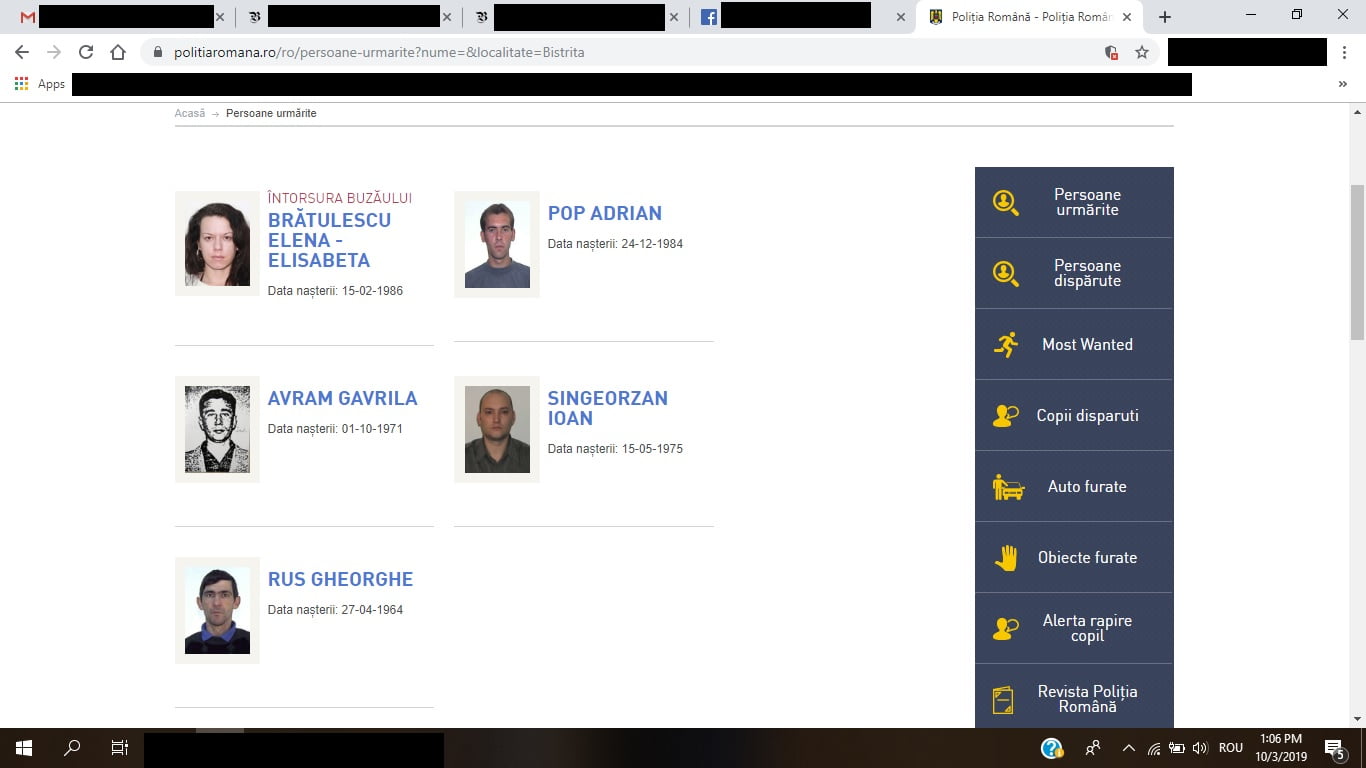Click Brătulescu Elena photo thumbnail

217,244
